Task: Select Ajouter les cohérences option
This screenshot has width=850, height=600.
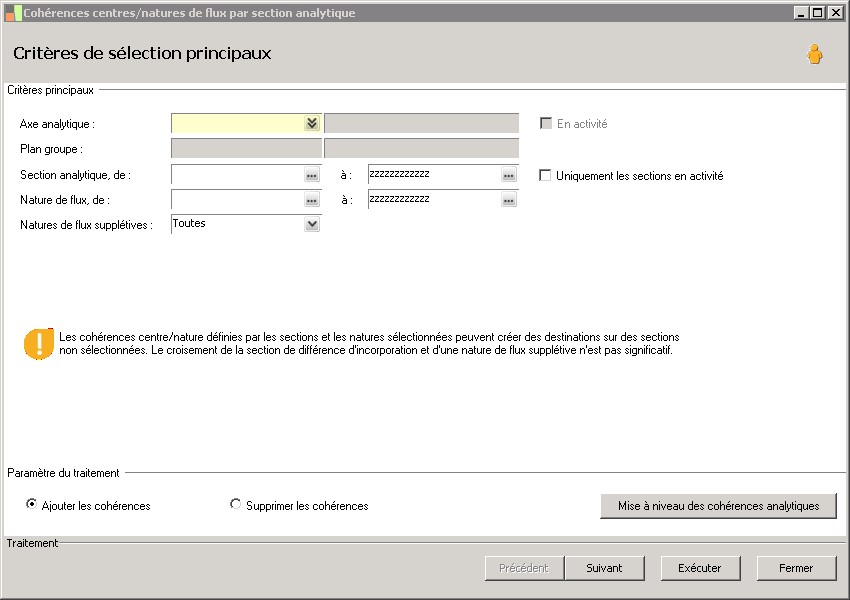Action: pos(32,505)
